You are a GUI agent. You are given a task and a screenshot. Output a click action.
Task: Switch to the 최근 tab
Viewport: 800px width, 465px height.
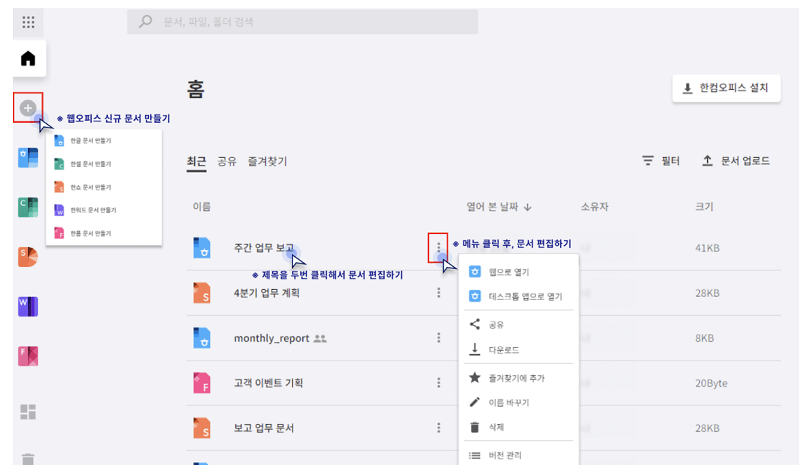196,161
